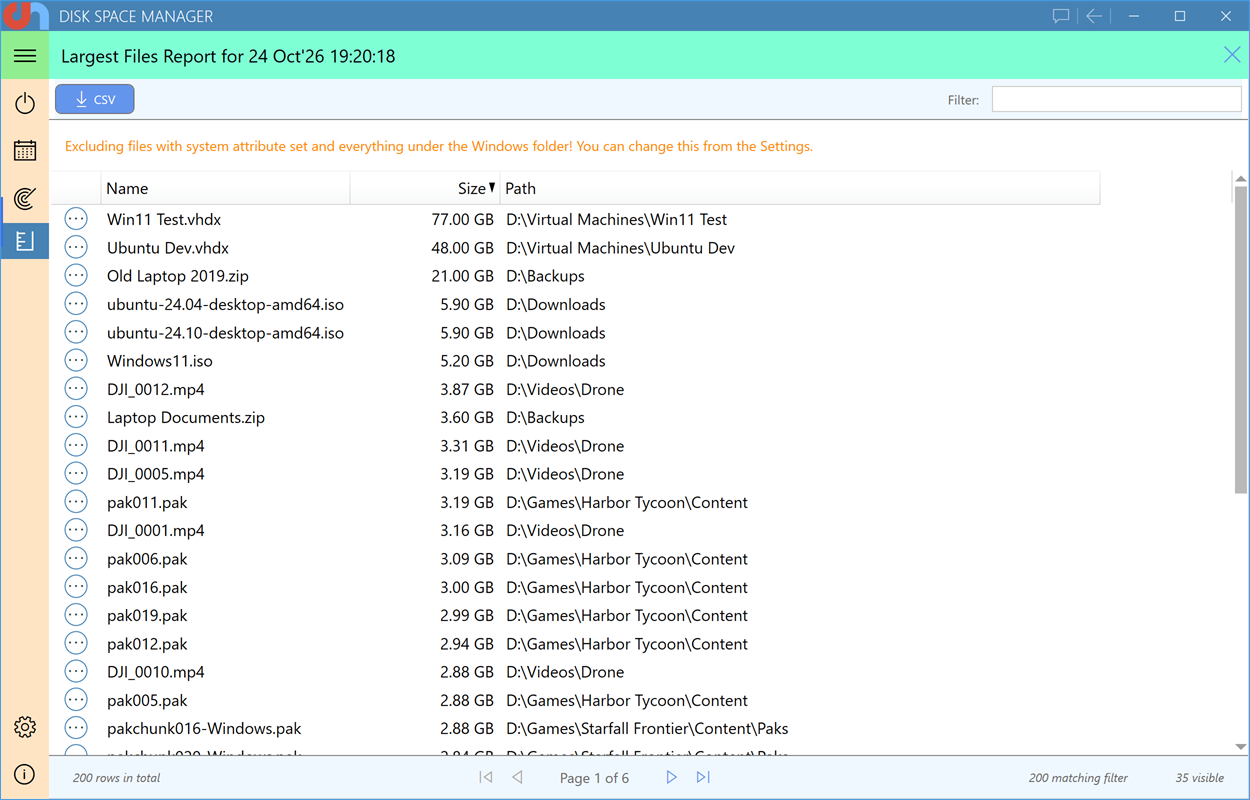The height and width of the screenshot is (800, 1250).
Task: Open actions menu for pak016.pak
Action: (x=76, y=587)
